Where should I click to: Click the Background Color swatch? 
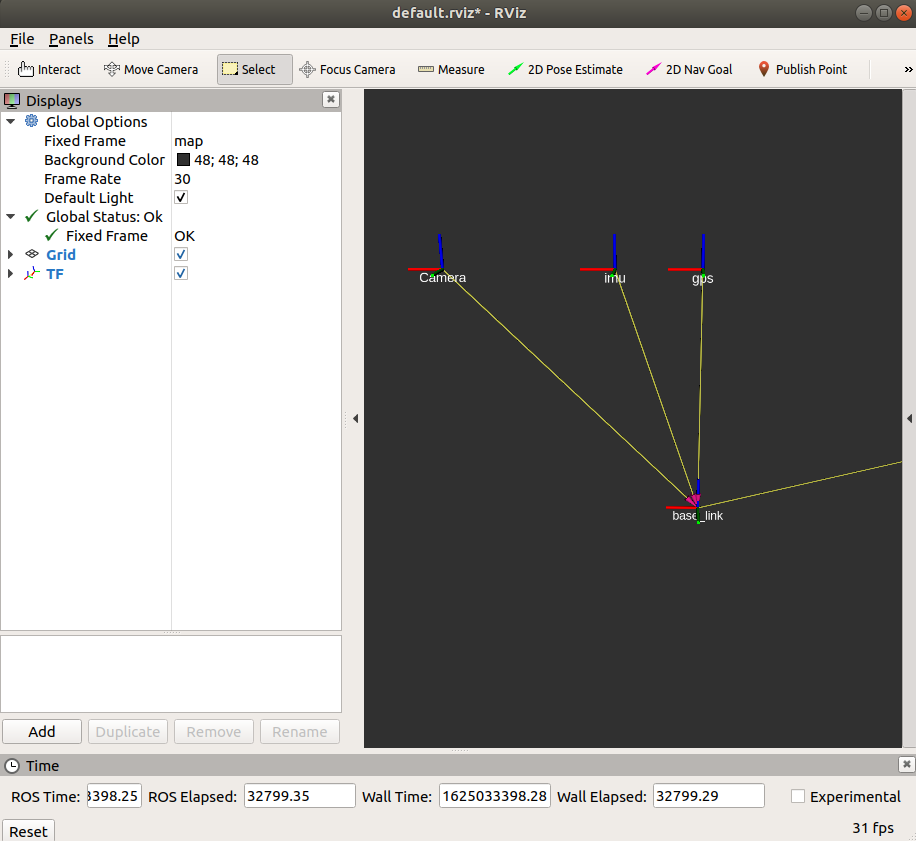coord(183,160)
